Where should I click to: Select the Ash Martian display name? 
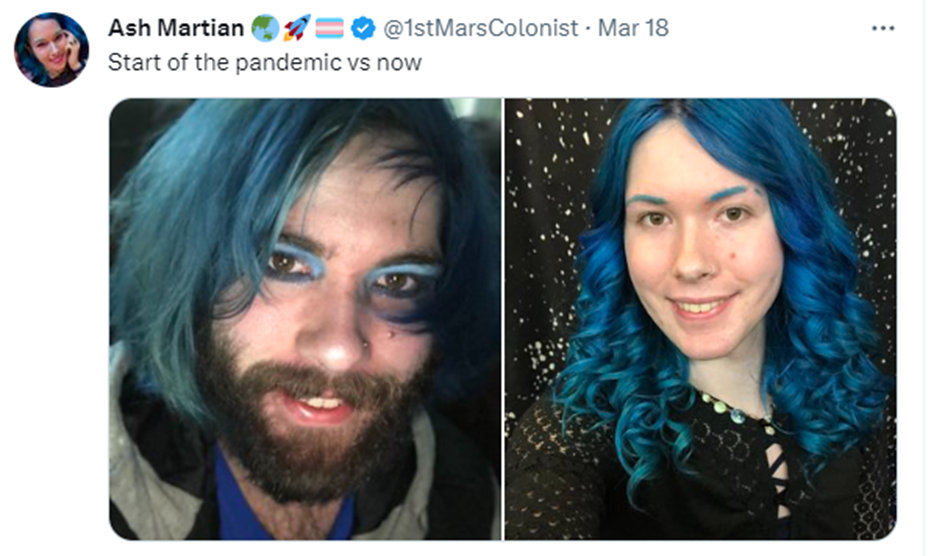point(176,28)
